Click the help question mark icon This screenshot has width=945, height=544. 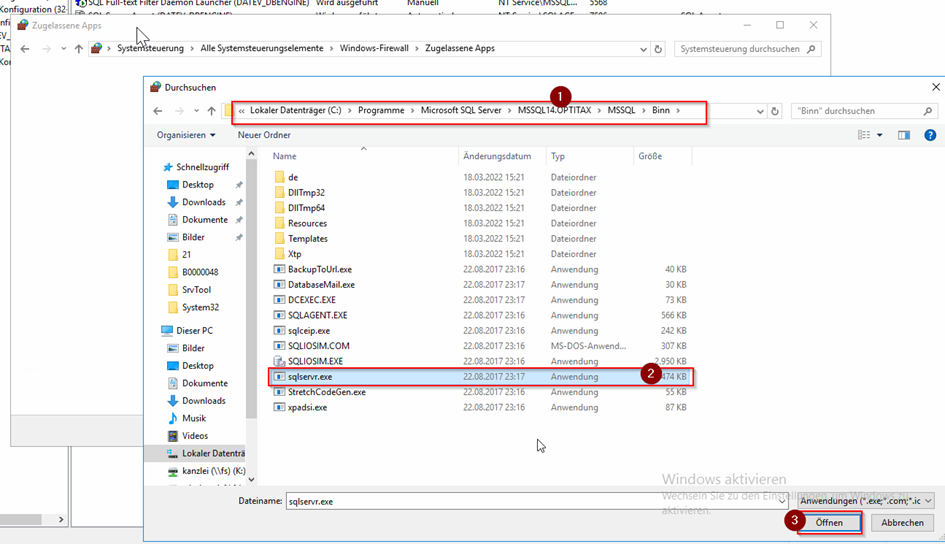(930, 135)
